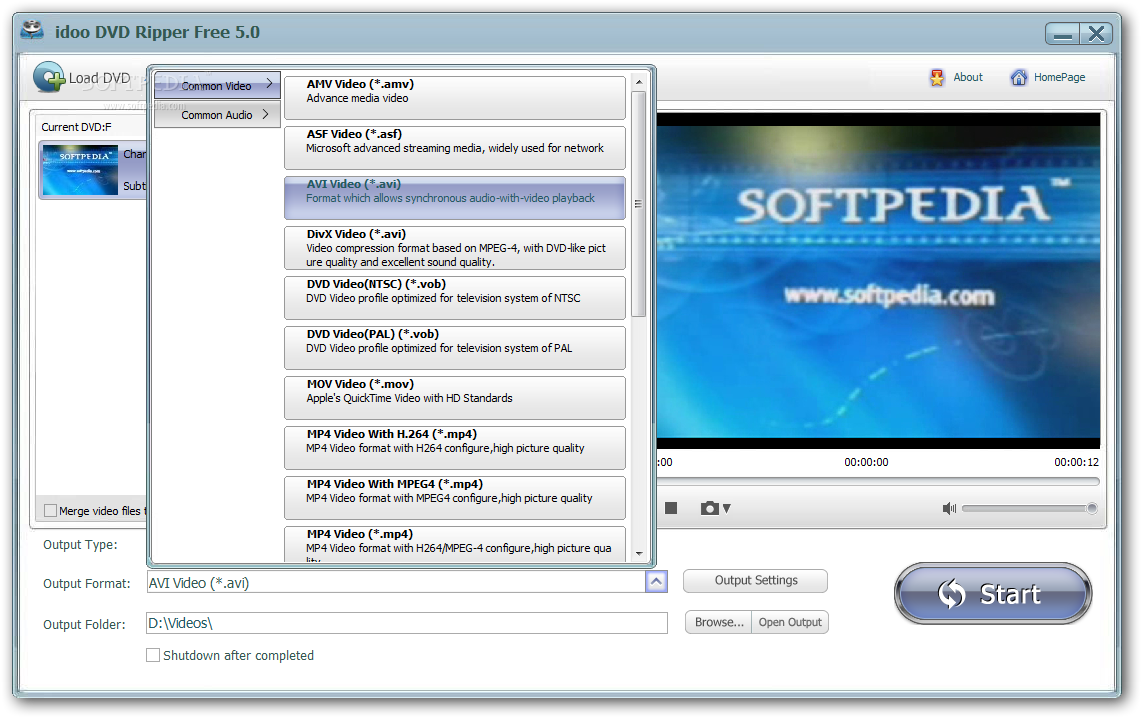Click the video playback progress bar
Screen dimensions: 1142x718
pos(878,481)
